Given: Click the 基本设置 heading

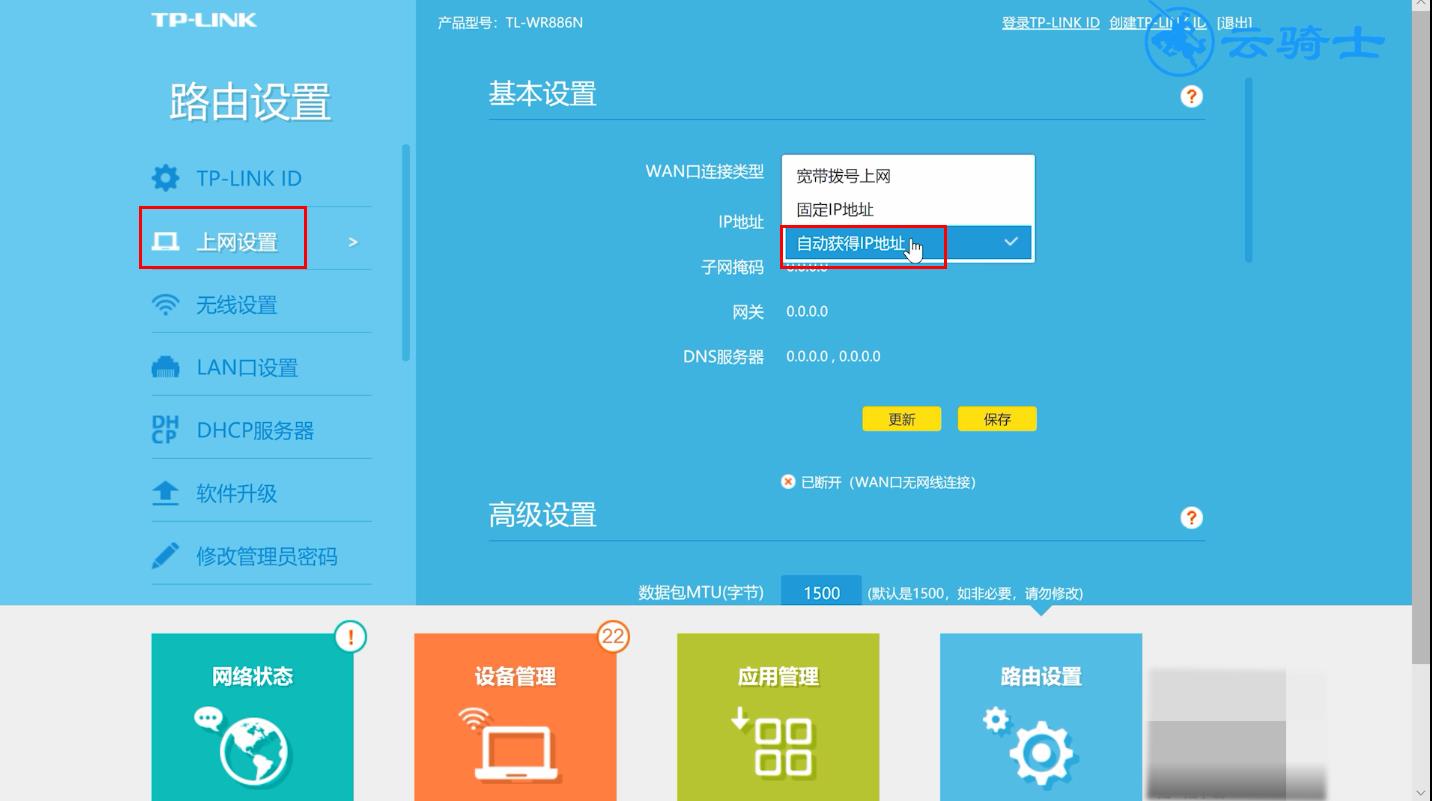Looking at the screenshot, I should pos(542,94).
